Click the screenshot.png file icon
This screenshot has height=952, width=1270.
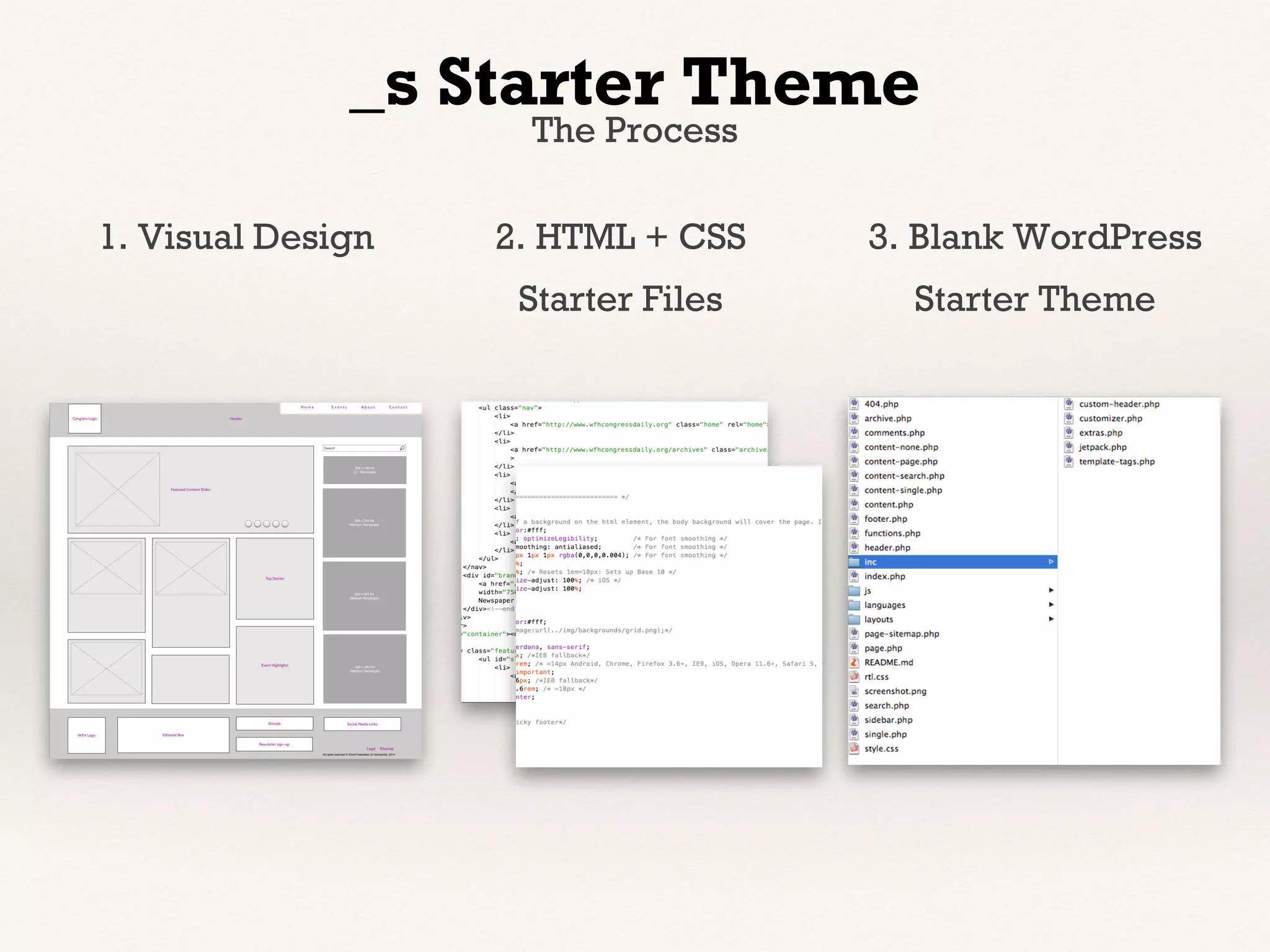[854, 691]
